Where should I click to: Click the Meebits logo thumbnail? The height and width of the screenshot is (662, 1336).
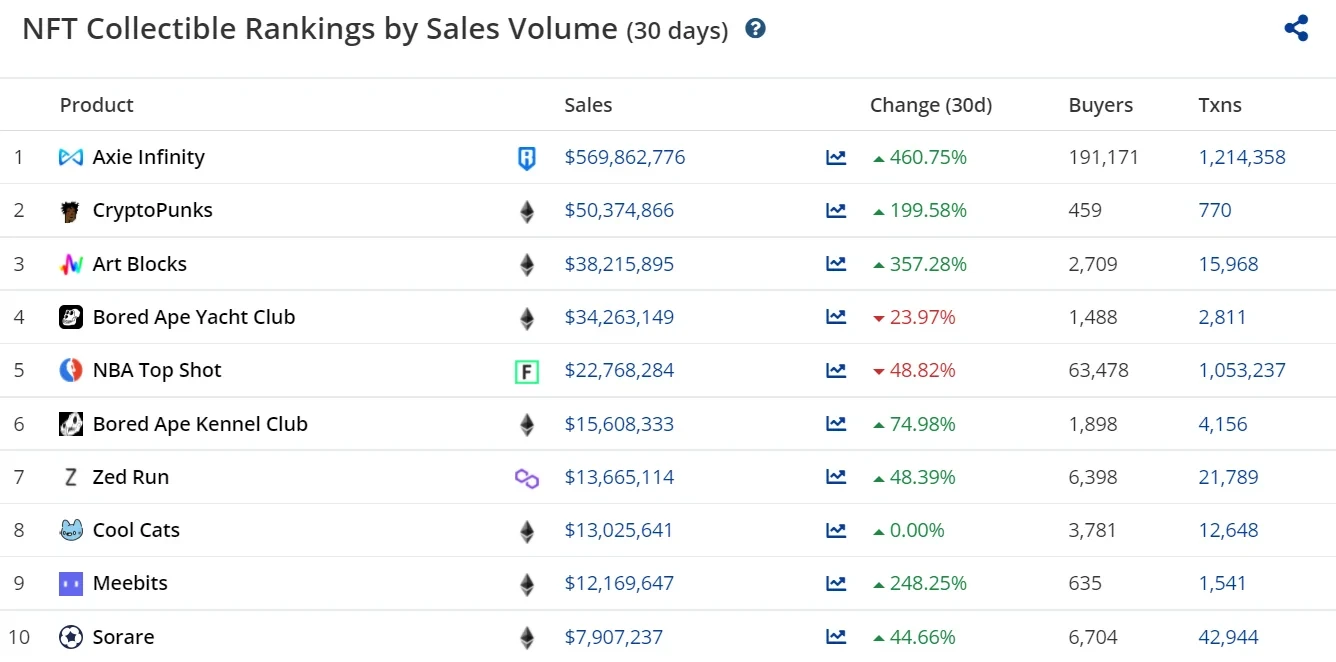click(71, 584)
